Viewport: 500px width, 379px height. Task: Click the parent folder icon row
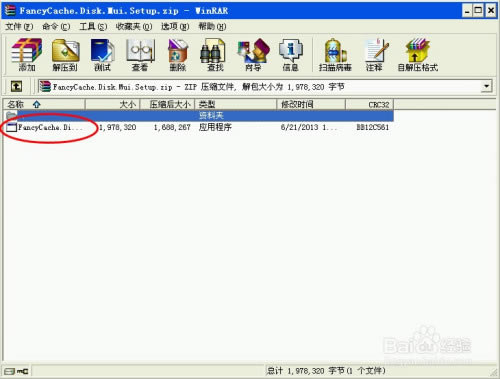(x=198, y=115)
